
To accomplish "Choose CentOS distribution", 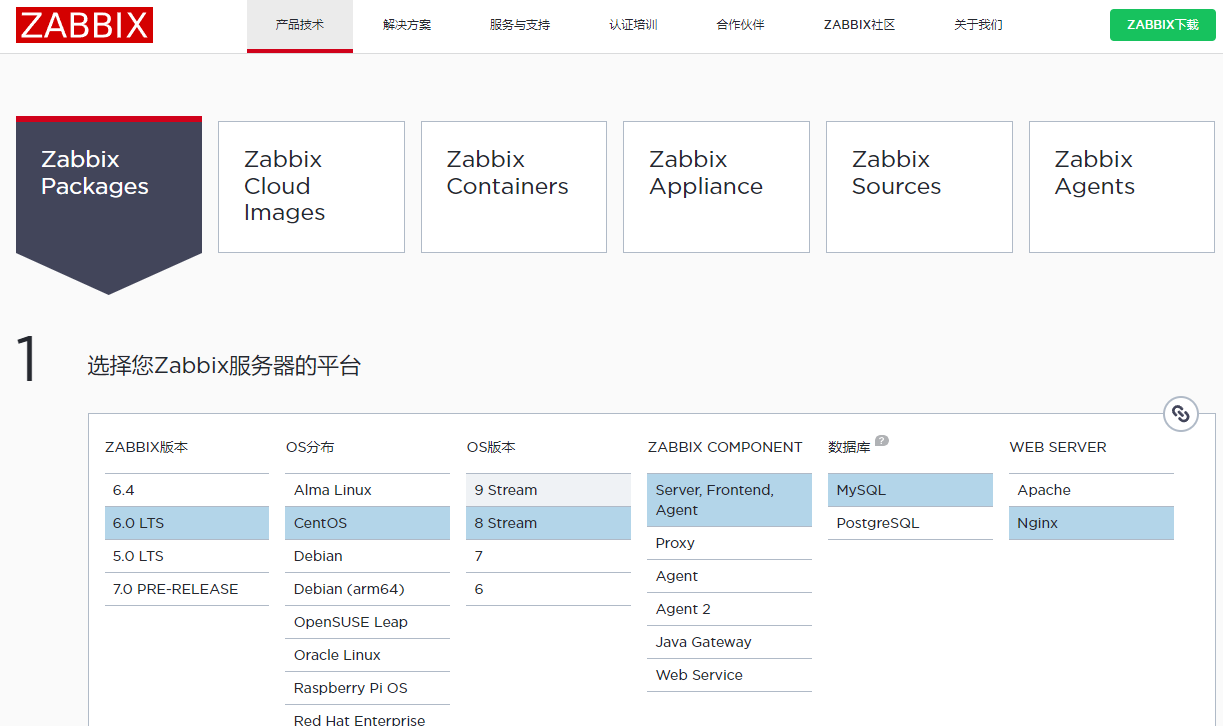I will tap(368, 523).
